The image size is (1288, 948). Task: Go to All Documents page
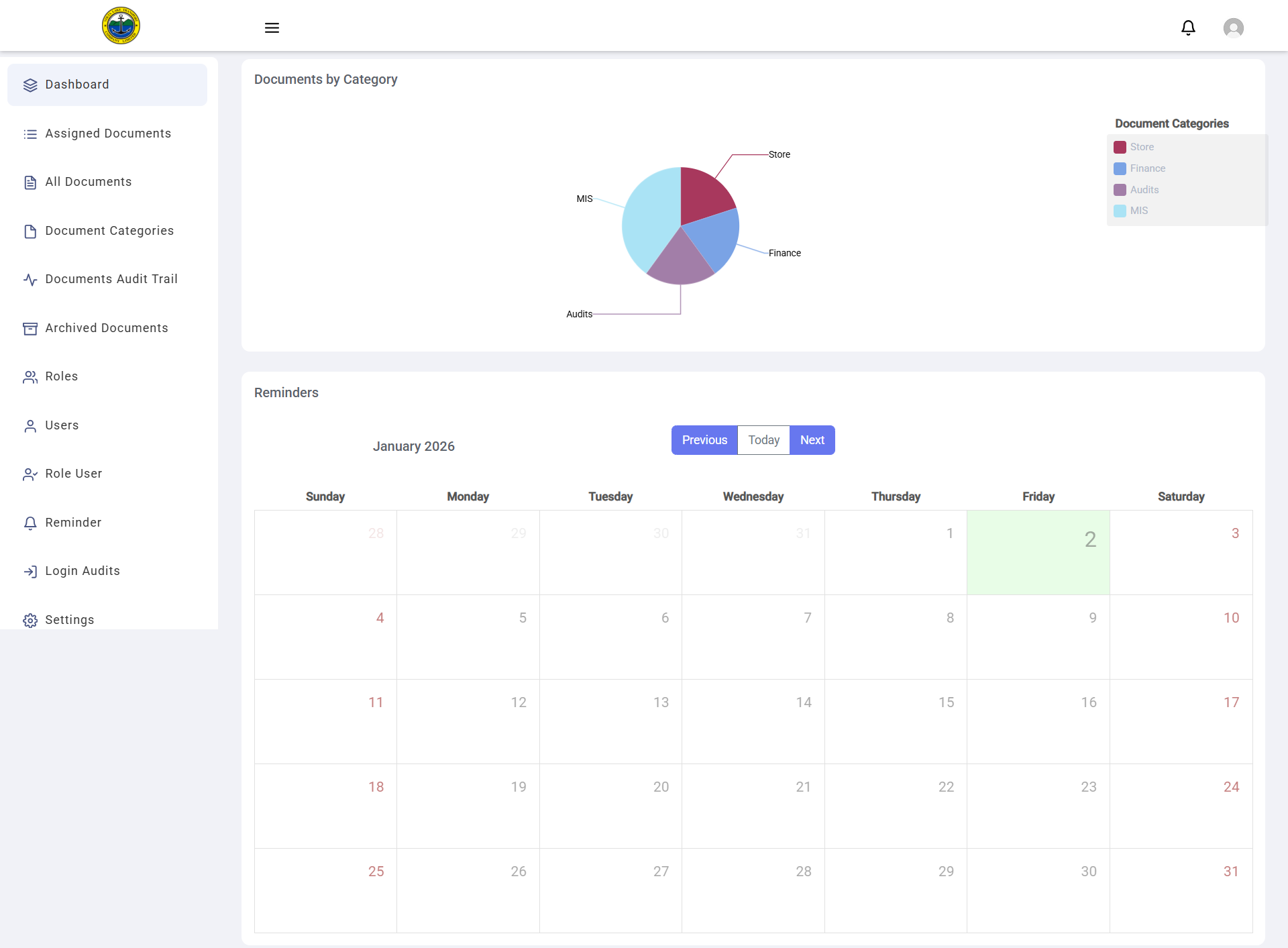(x=88, y=182)
